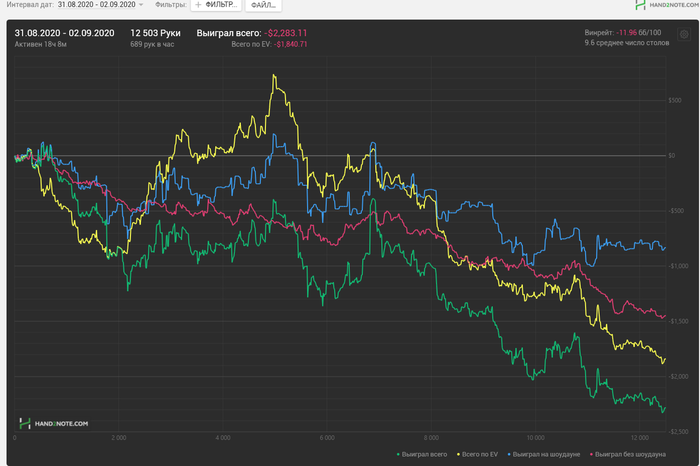Click the '12 503 Руки' hands count
This screenshot has height=466, width=700.
coord(157,33)
